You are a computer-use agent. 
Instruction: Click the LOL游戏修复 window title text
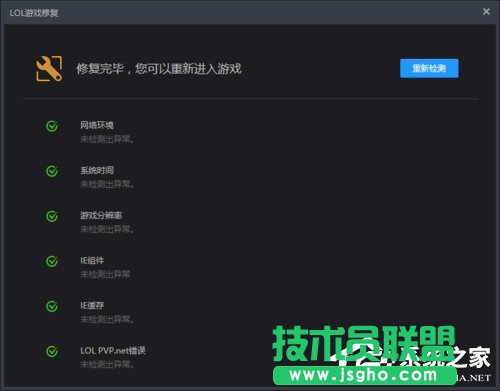(x=34, y=13)
